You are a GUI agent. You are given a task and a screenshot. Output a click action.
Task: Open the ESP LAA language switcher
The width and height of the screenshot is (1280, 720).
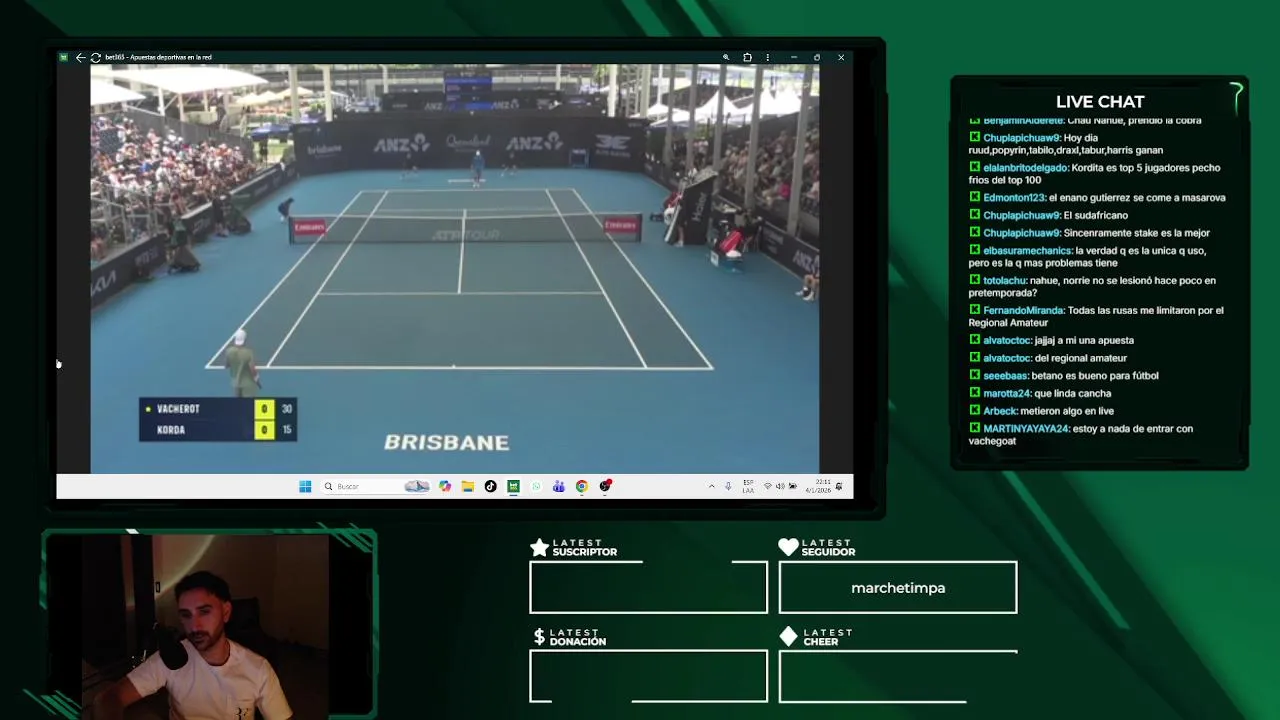coord(748,486)
